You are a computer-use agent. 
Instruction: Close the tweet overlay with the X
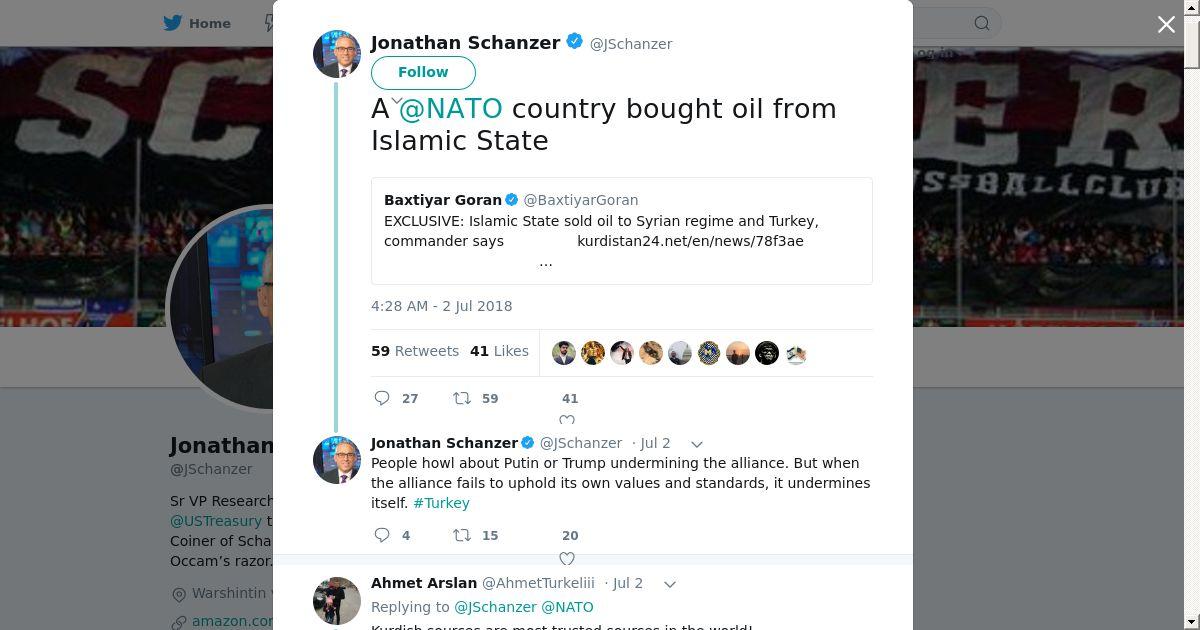coord(1166,25)
